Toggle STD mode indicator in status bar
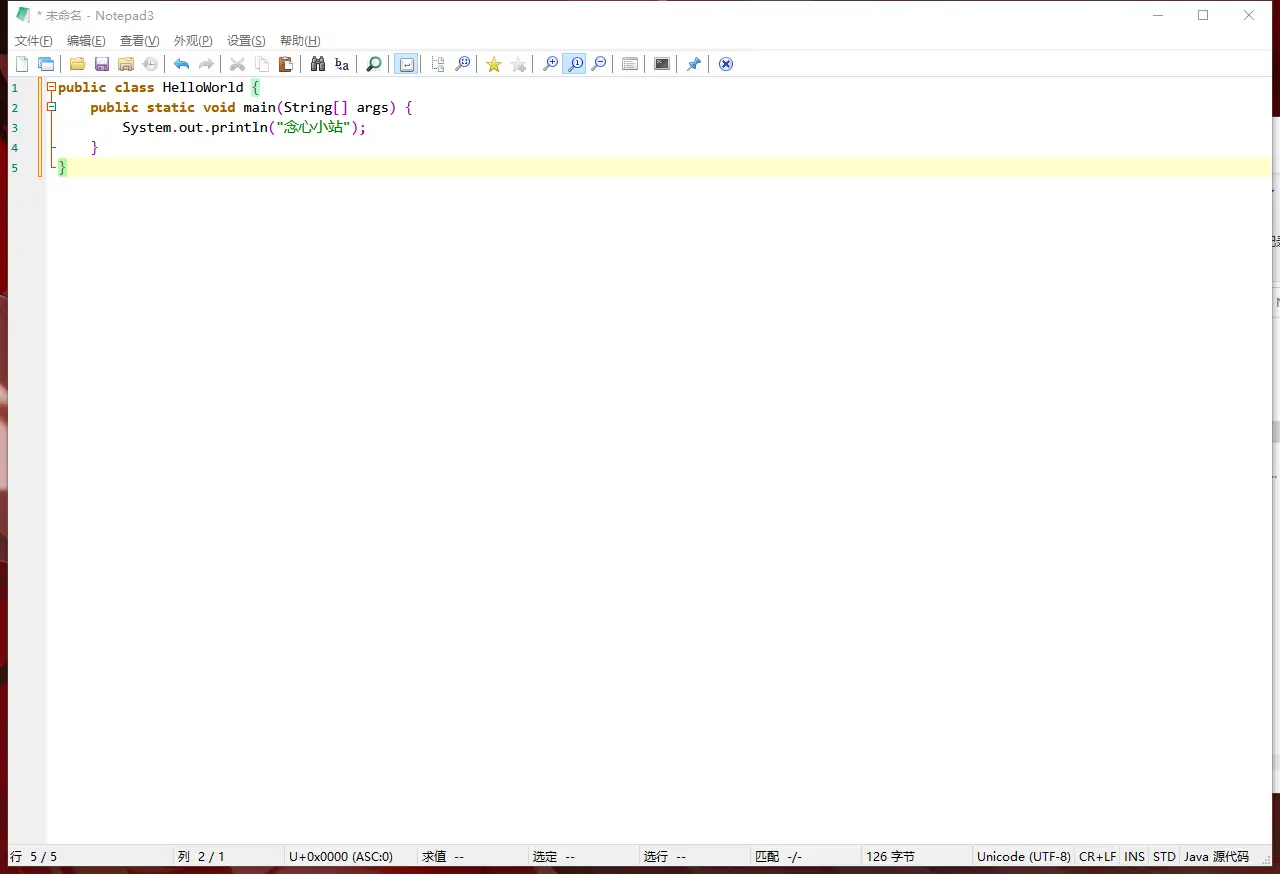 pyautogui.click(x=1164, y=857)
